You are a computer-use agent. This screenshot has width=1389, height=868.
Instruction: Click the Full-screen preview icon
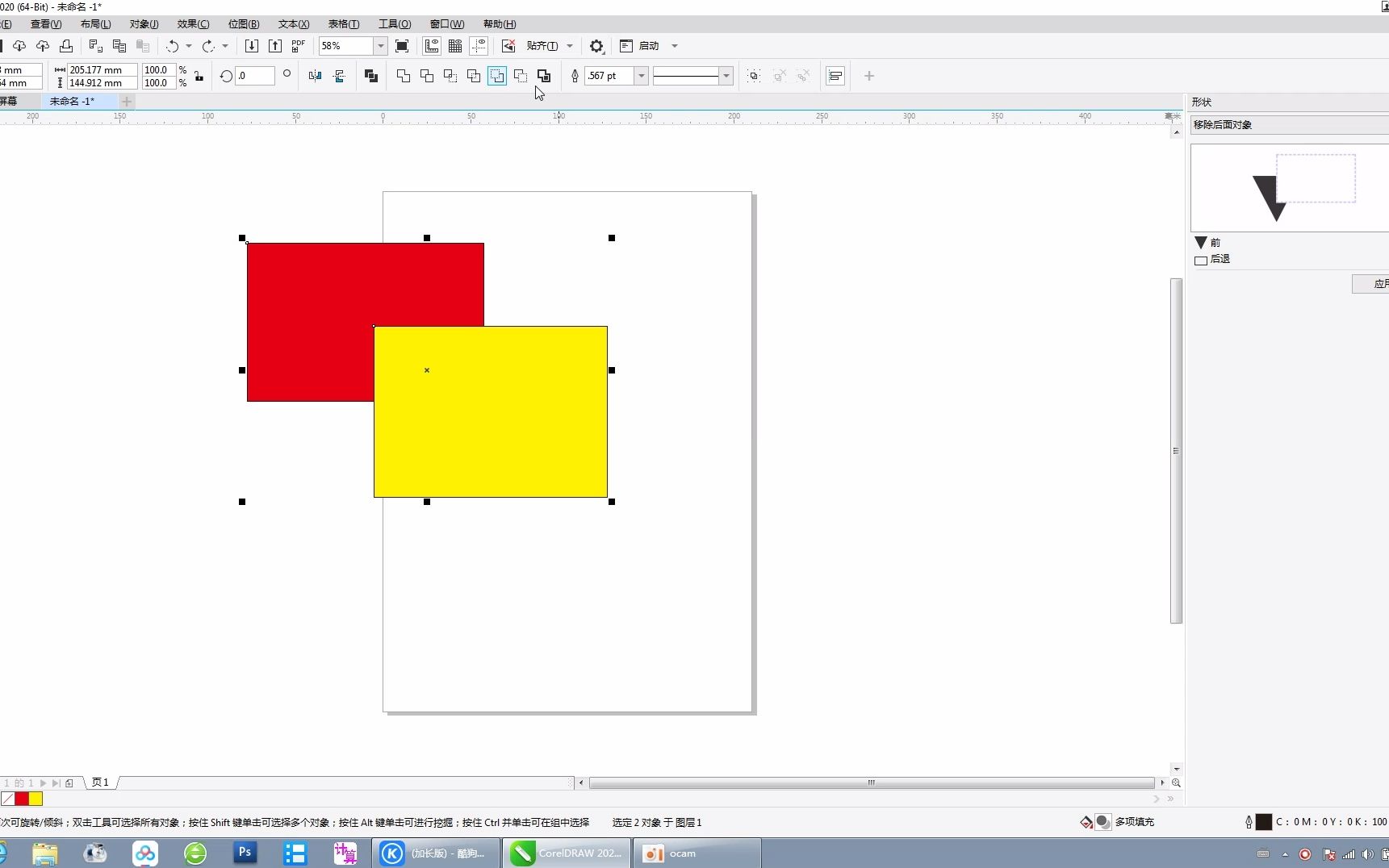[402, 46]
